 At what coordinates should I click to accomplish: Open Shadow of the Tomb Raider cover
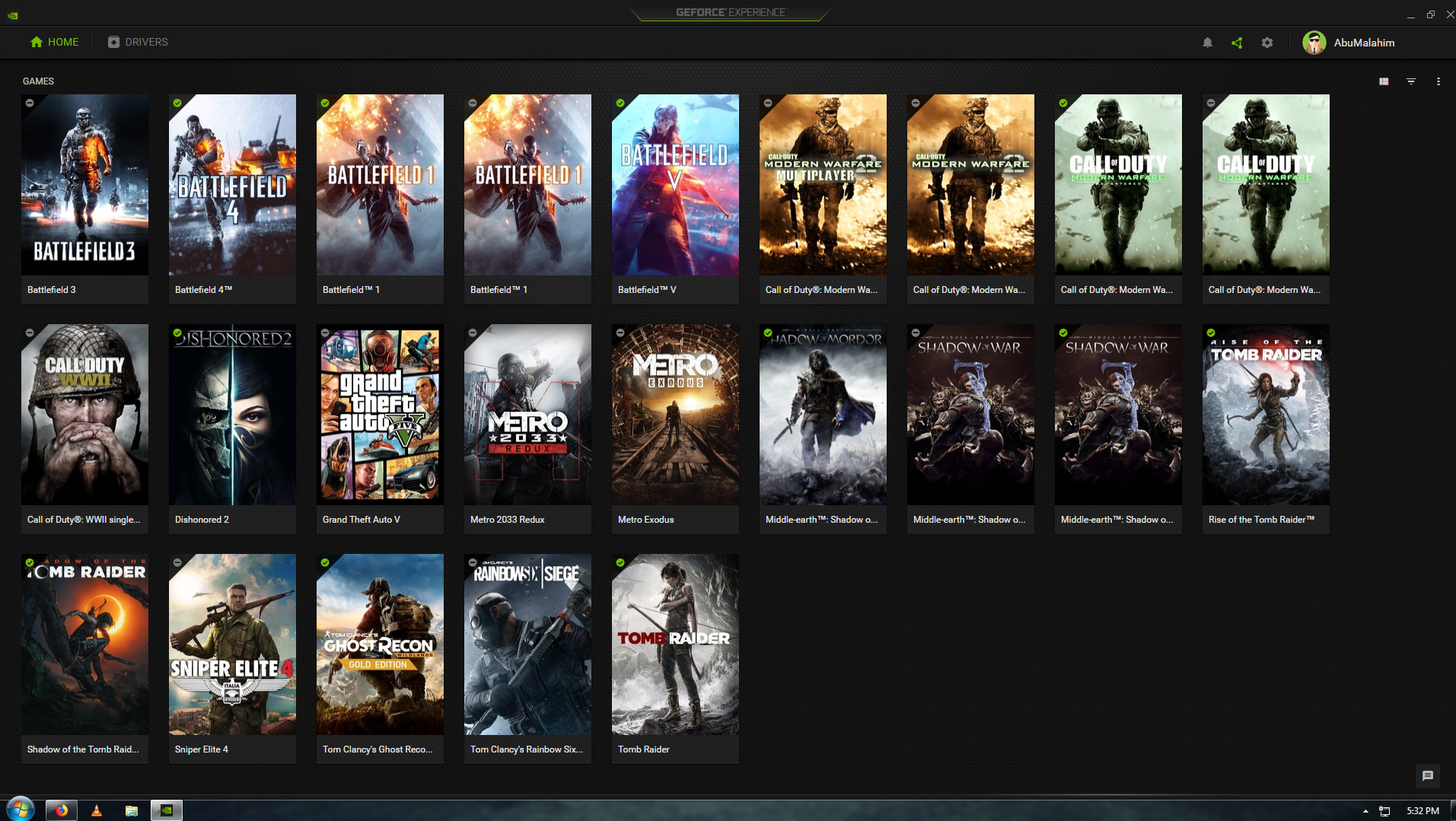click(x=84, y=644)
